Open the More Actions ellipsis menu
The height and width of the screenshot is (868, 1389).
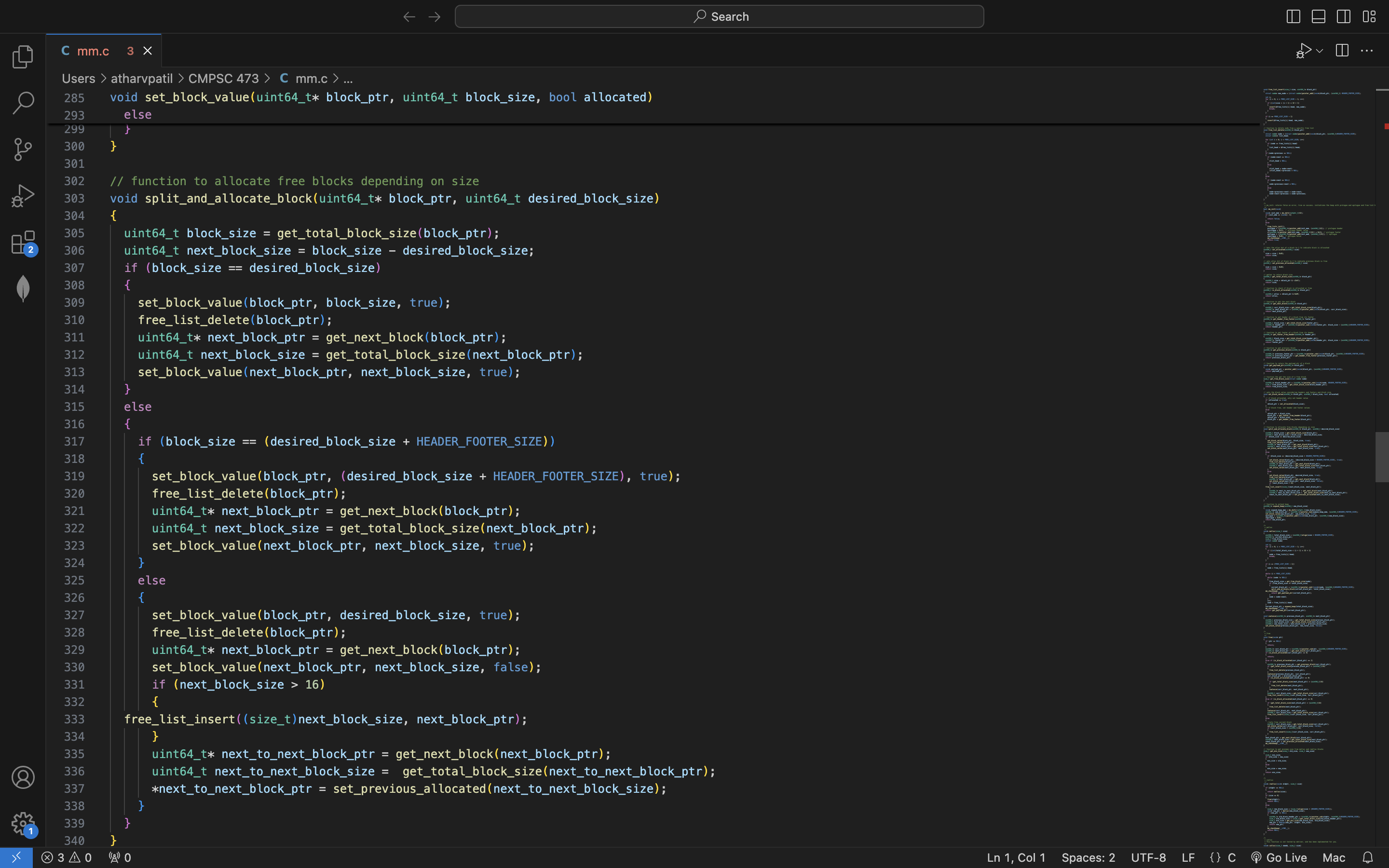[x=1367, y=51]
